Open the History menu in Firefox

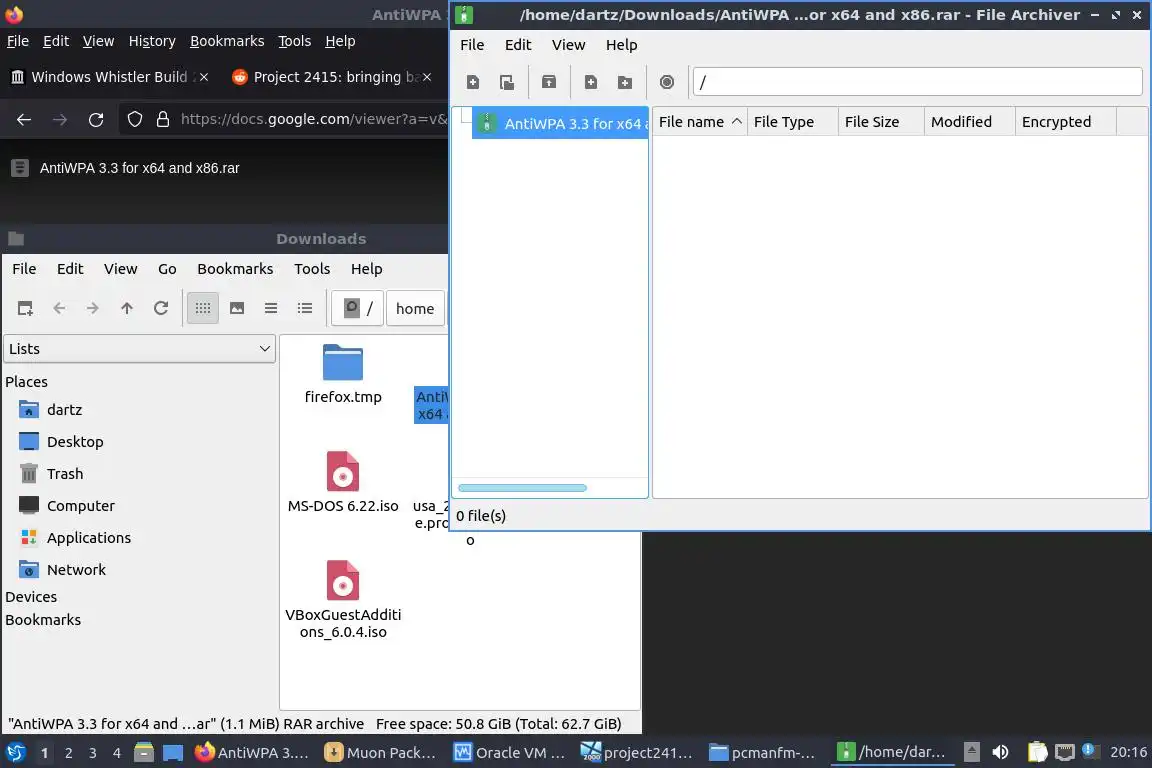click(152, 41)
